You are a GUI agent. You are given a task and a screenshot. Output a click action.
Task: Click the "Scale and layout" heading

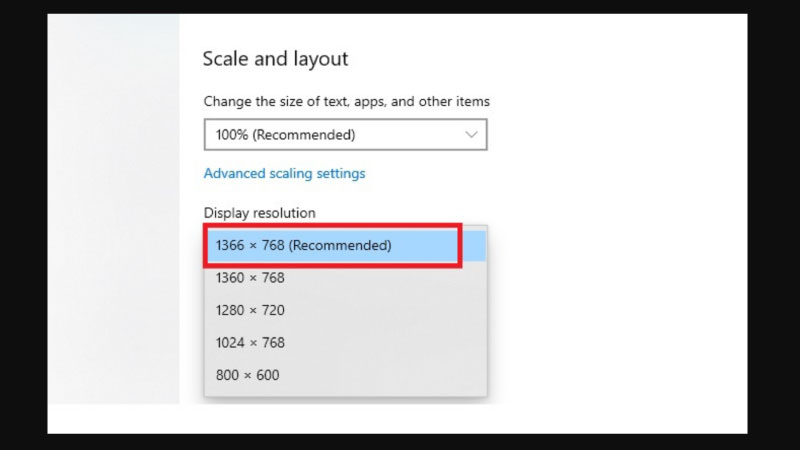pos(275,58)
